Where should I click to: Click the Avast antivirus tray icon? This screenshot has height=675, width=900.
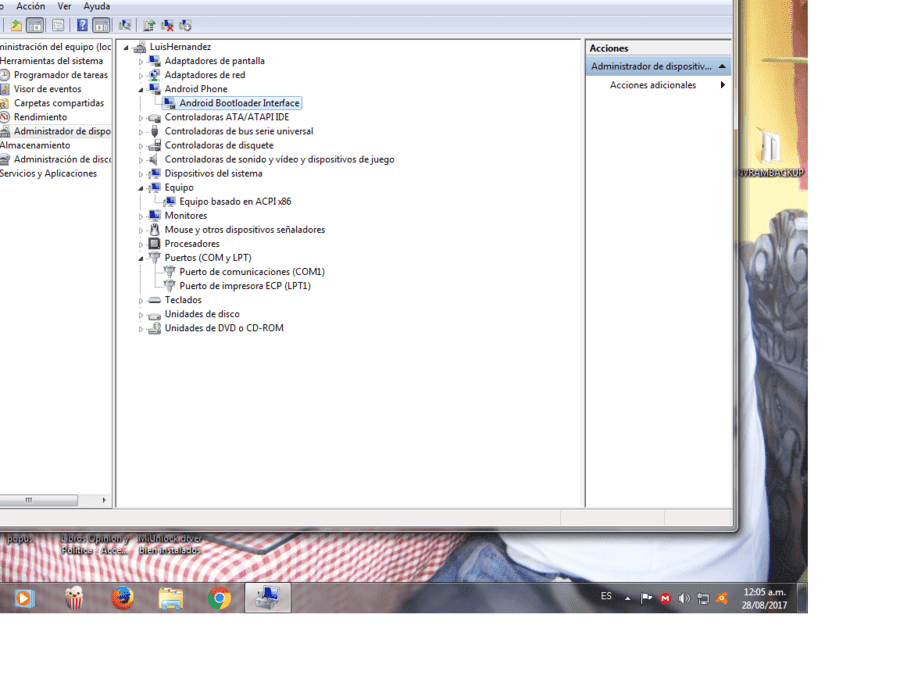tap(721, 599)
